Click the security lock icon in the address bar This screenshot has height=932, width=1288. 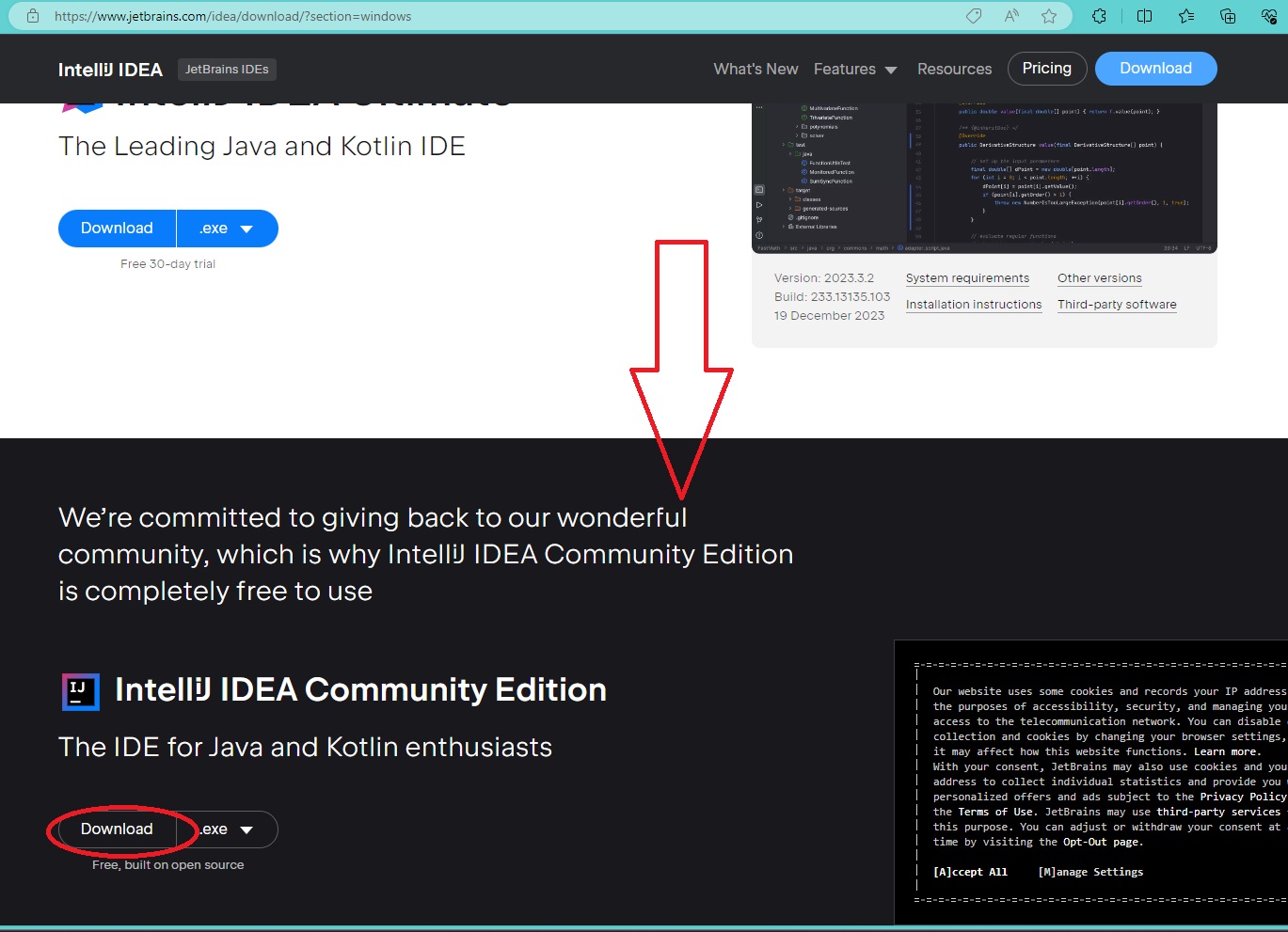(x=32, y=16)
